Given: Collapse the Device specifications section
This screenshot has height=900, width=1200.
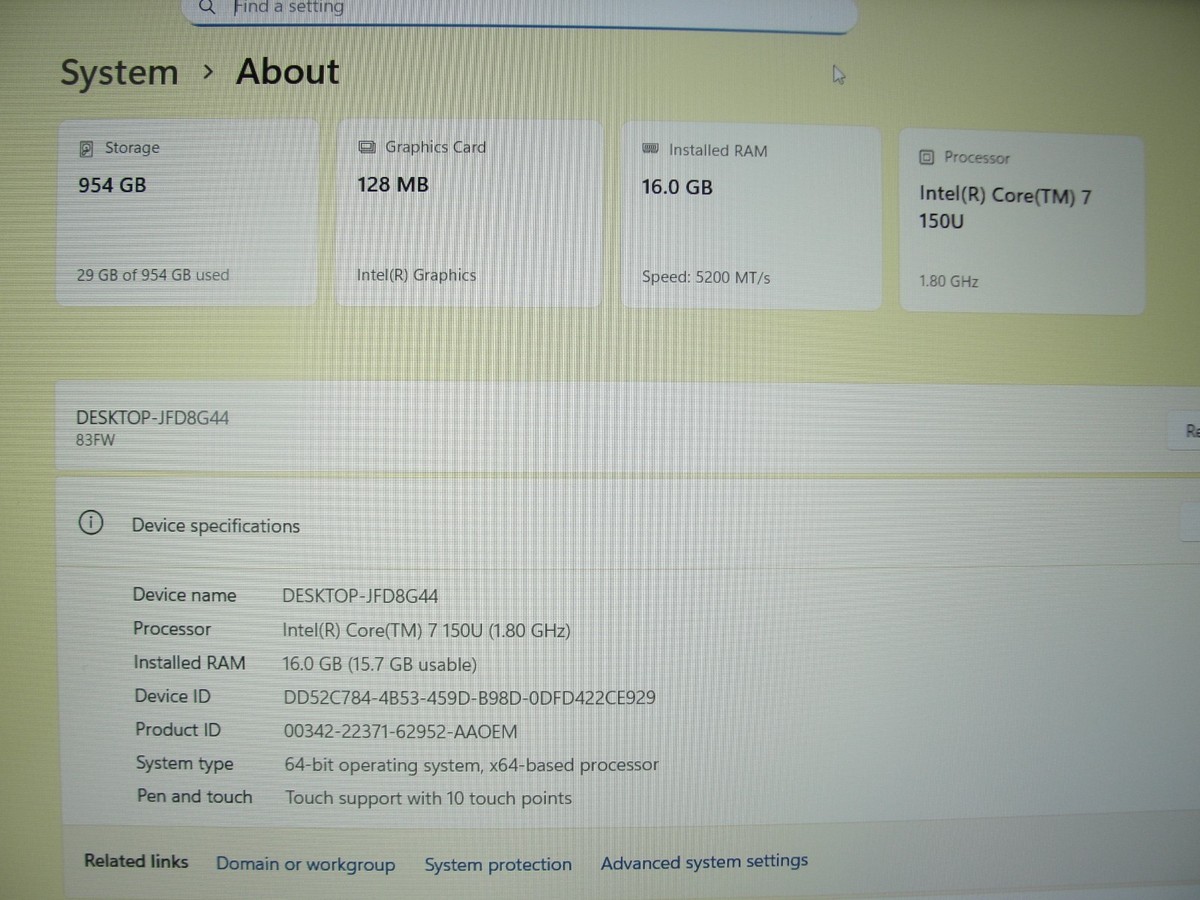Looking at the screenshot, I should pyautogui.click(x=1191, y=522).
